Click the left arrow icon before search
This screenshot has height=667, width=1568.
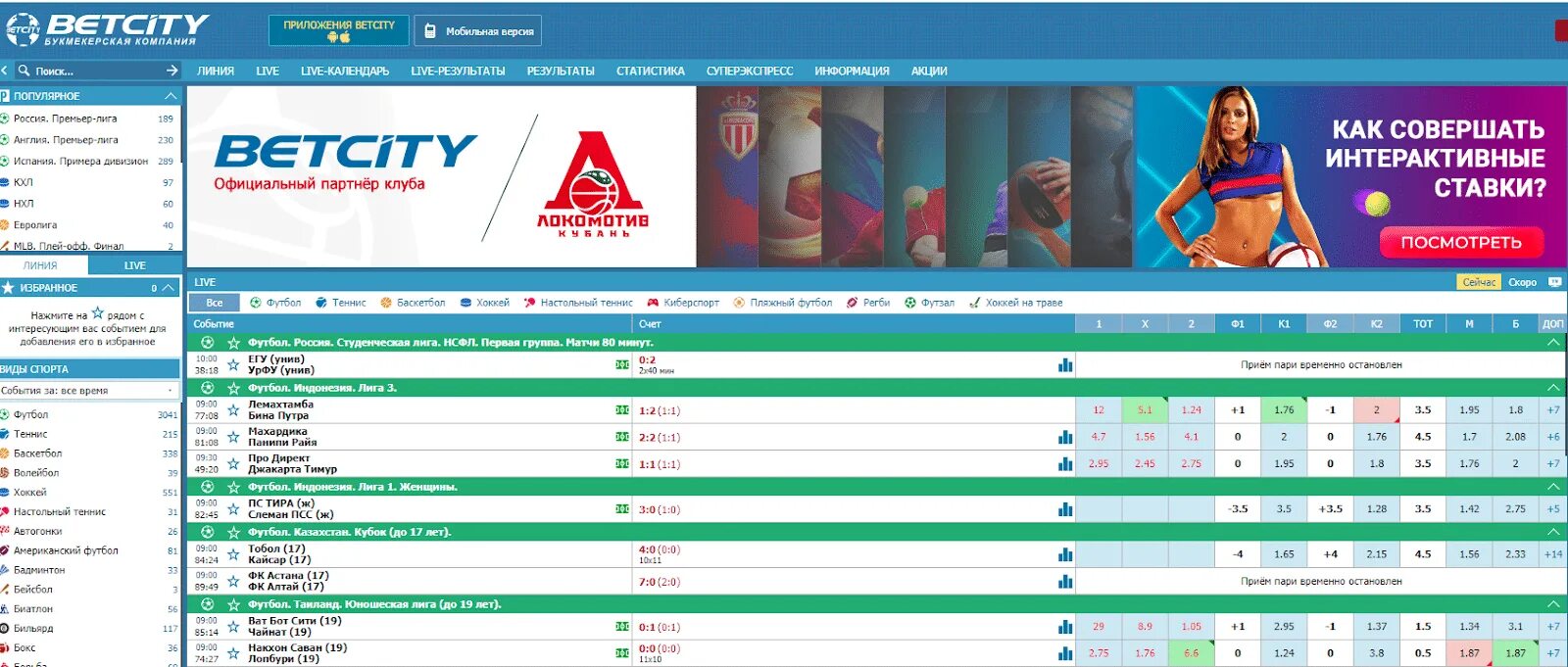pos(4,71)
